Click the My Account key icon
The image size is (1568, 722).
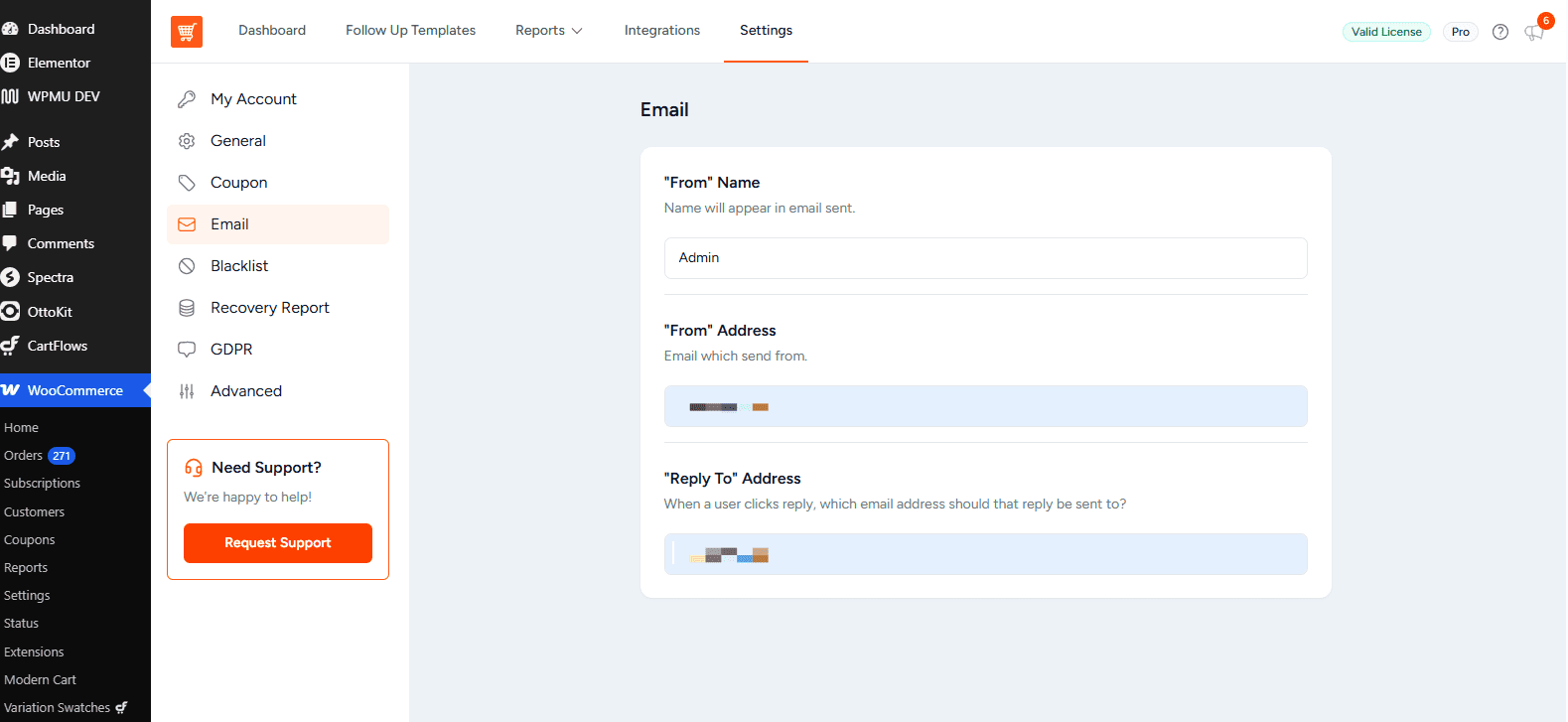(187, 99)
